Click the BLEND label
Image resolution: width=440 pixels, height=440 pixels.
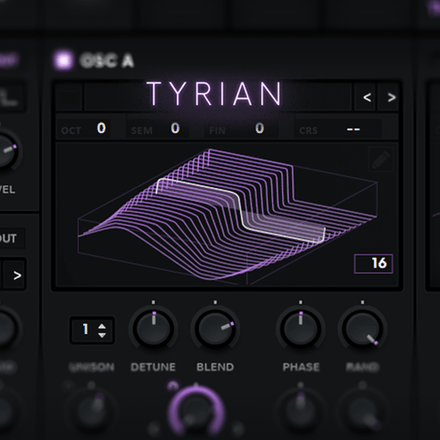(215, 367)
